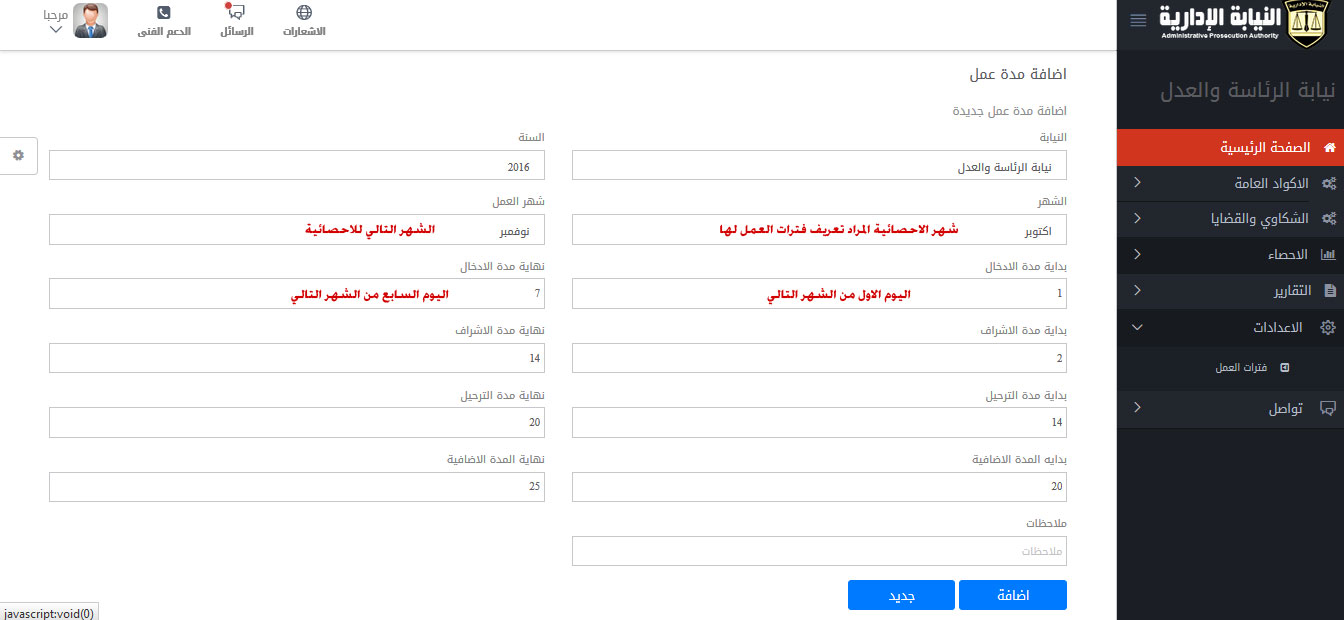The width and height of the screenshot is (1344, 620).
Task: Open the messages chat icon
Action: (x=236, y=14)
